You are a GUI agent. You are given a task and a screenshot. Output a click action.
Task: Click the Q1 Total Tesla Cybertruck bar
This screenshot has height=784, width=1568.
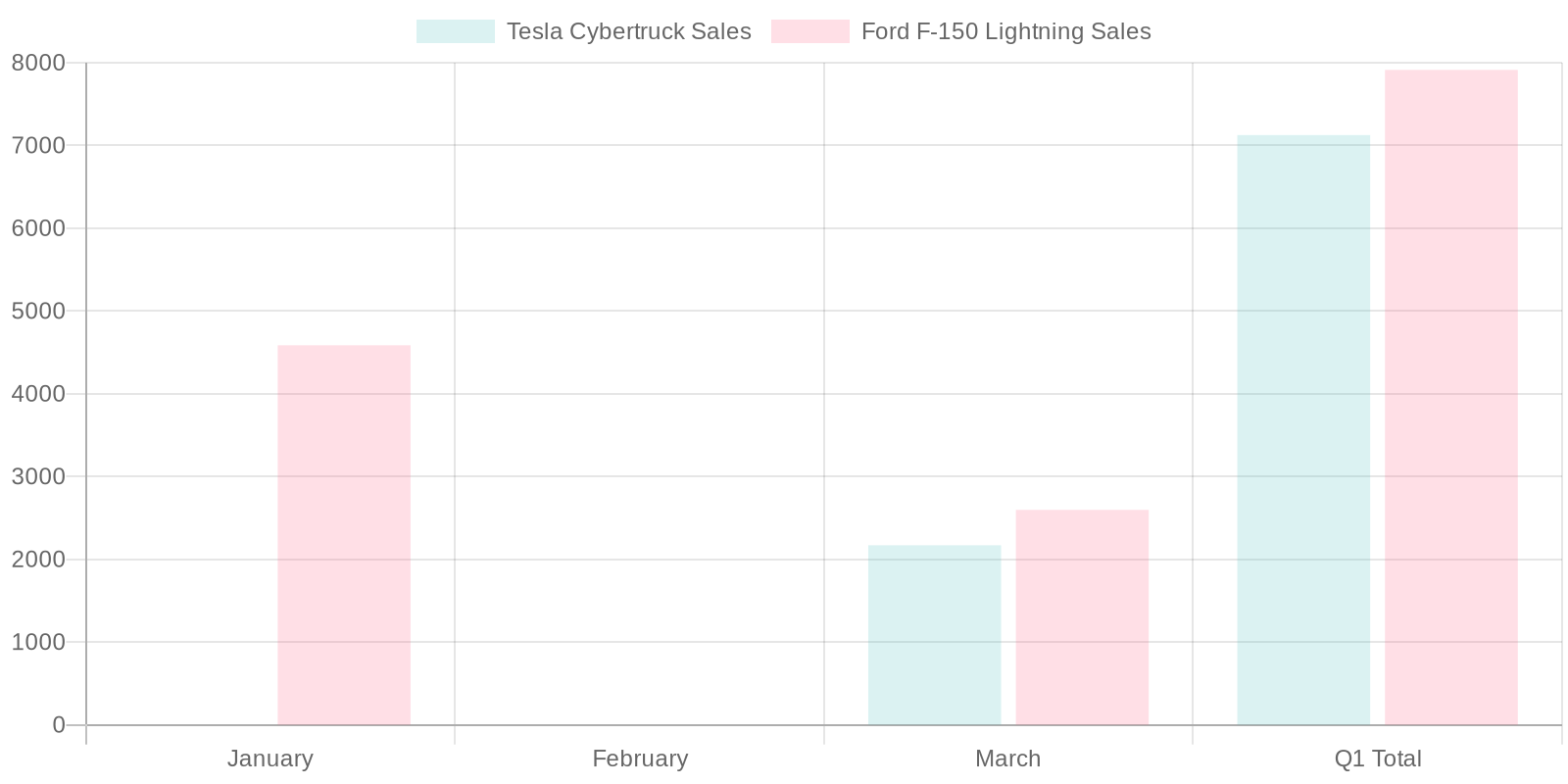pyautogui.click(x=1302, y=430)
